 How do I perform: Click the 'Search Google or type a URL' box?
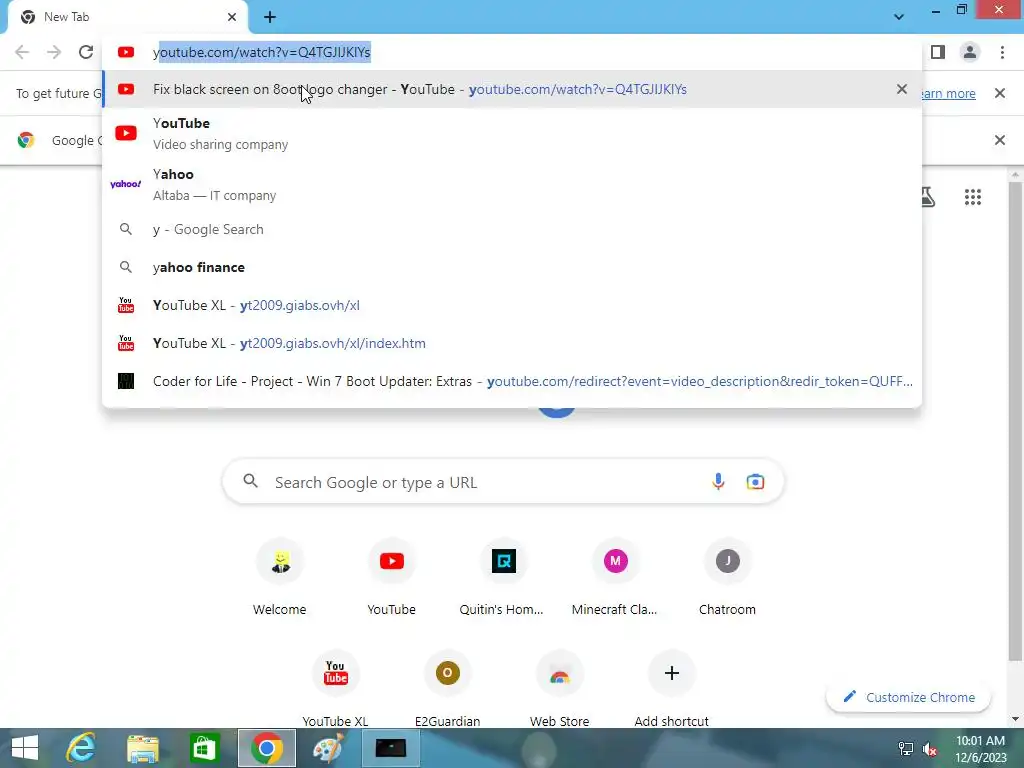click(x=503, y=482)
